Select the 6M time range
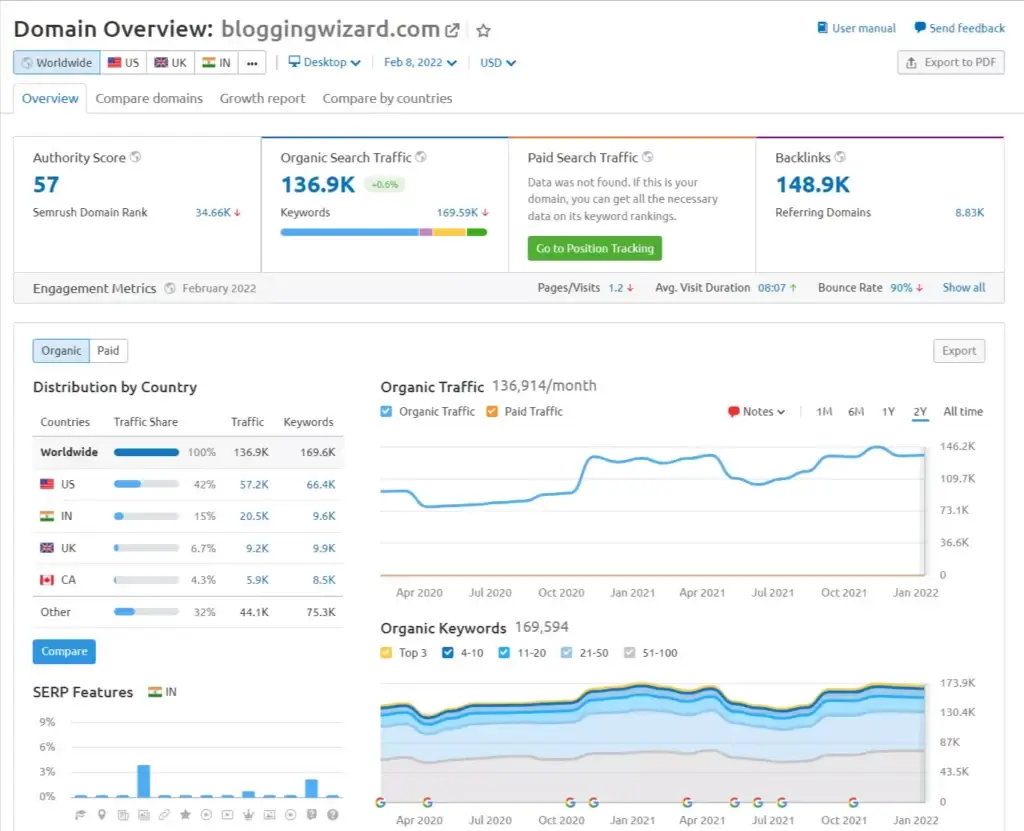This screenshot has height=831, width=1024. (856, 412)
